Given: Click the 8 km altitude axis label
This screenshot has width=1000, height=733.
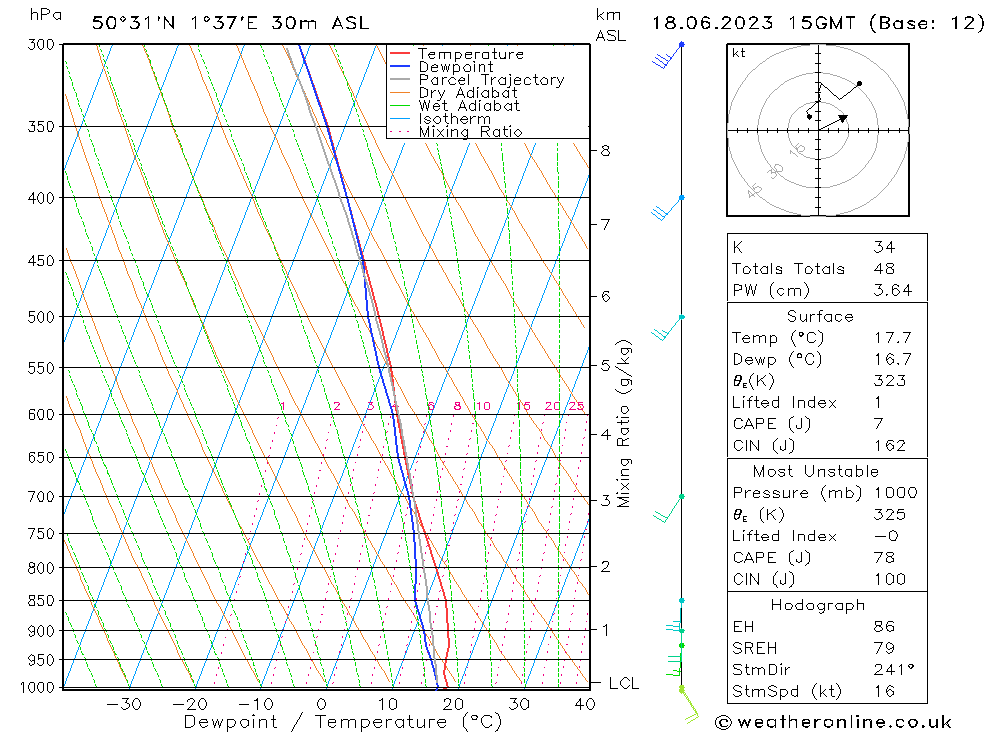Looking at the screenshot, I should [605, 151].
